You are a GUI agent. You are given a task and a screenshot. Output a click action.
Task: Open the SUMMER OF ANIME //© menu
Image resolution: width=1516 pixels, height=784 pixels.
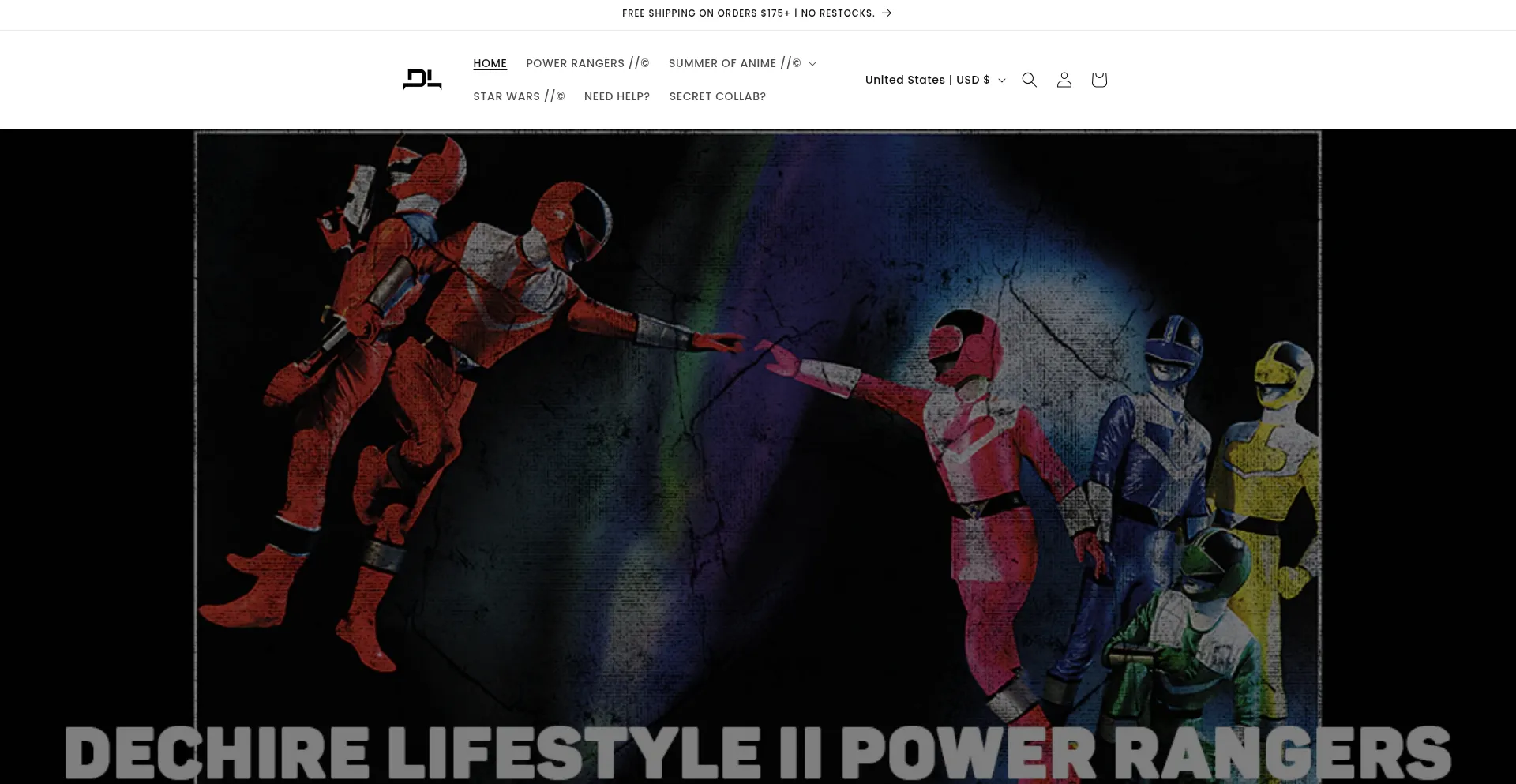tap(742, 63)
